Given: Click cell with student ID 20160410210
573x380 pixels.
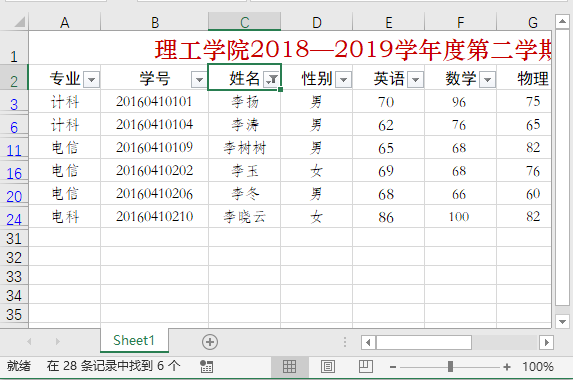Looking at the screenshot, I should [155, 217].
